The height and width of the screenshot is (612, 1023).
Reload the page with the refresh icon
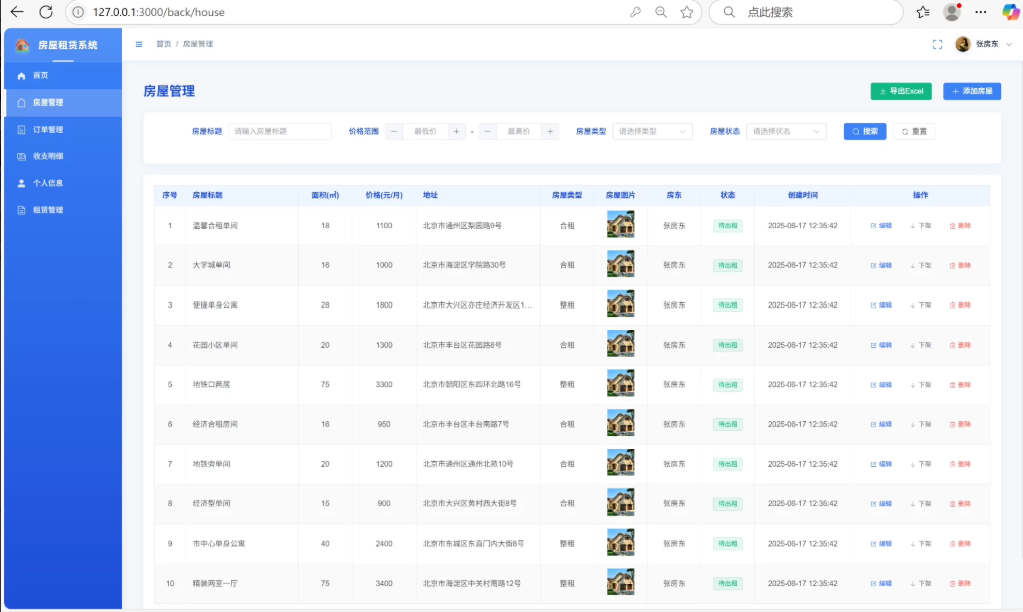tap(46, 12)
